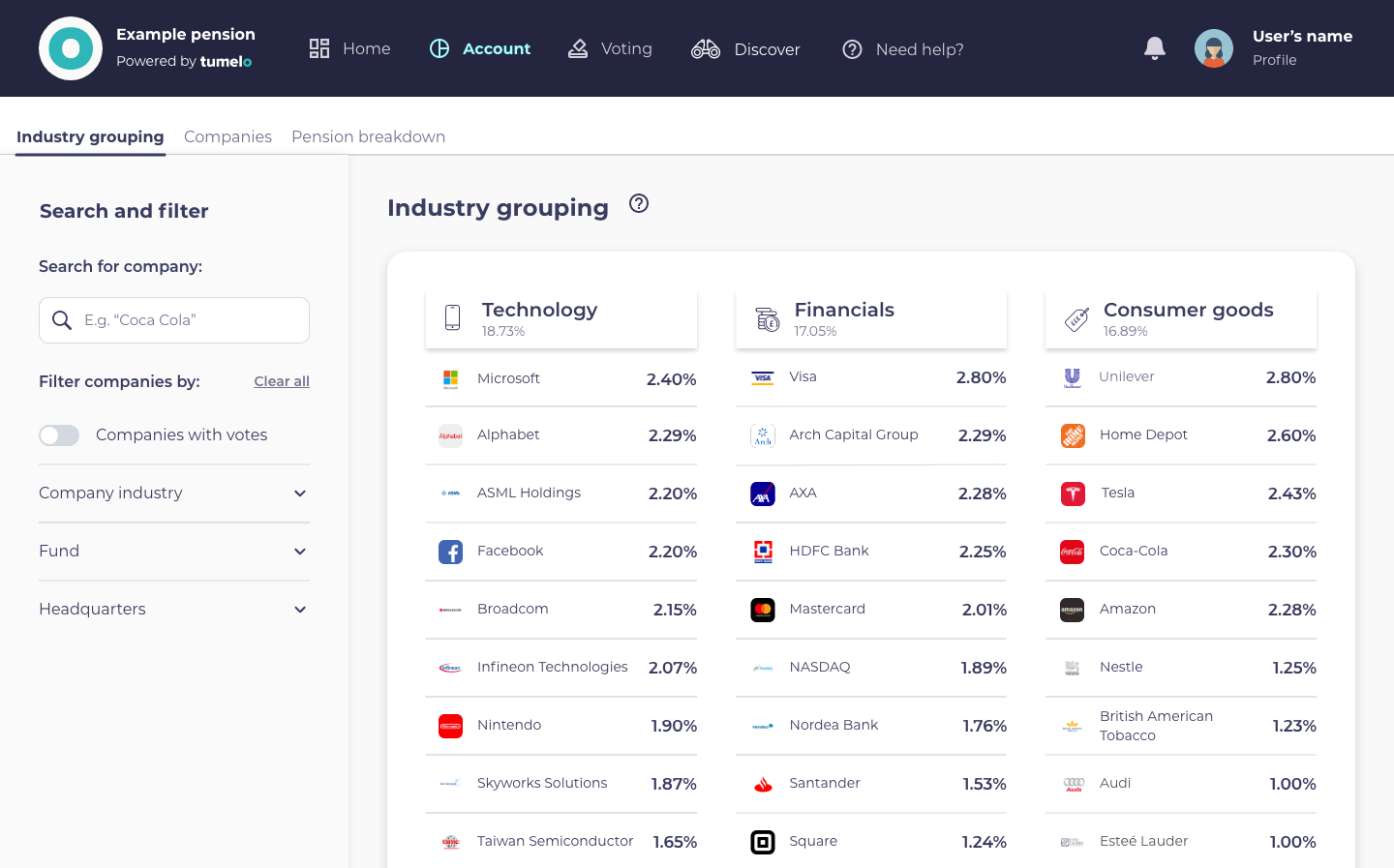Click the Microsoft logo icon
Viewport: 1394px width, 868px height.
click(x=450, y=378)
